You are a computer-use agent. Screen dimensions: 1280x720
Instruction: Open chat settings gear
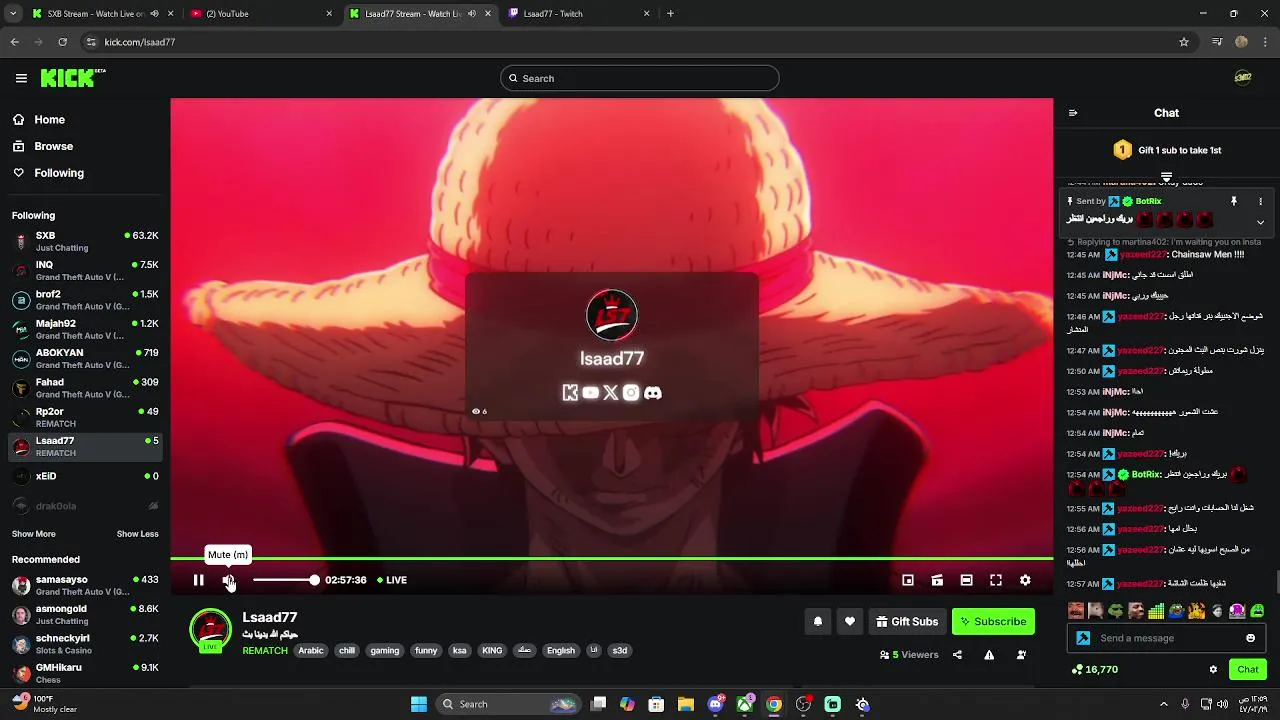[x=1213, y=669]
